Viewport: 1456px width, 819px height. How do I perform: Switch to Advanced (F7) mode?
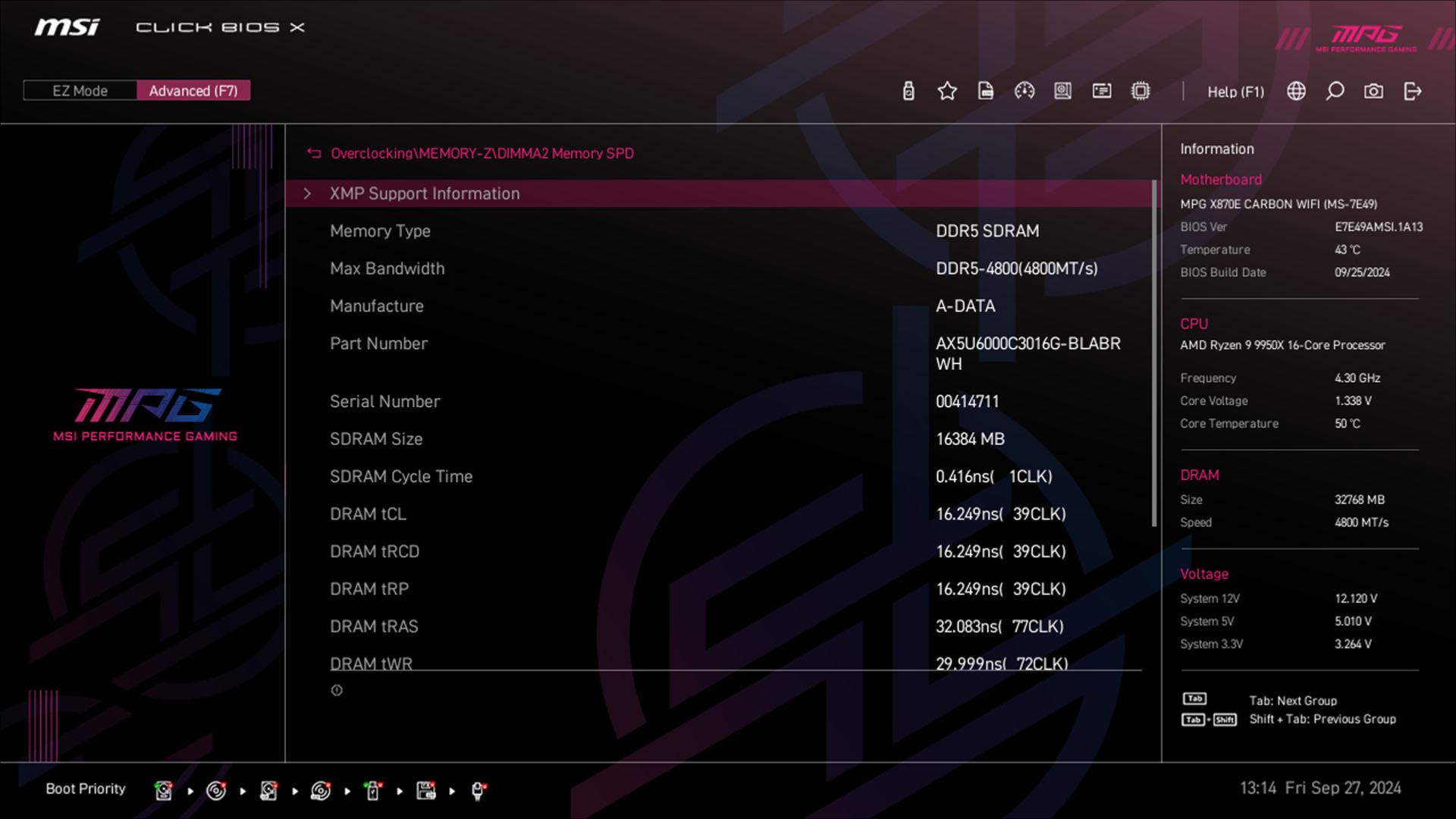193,91
